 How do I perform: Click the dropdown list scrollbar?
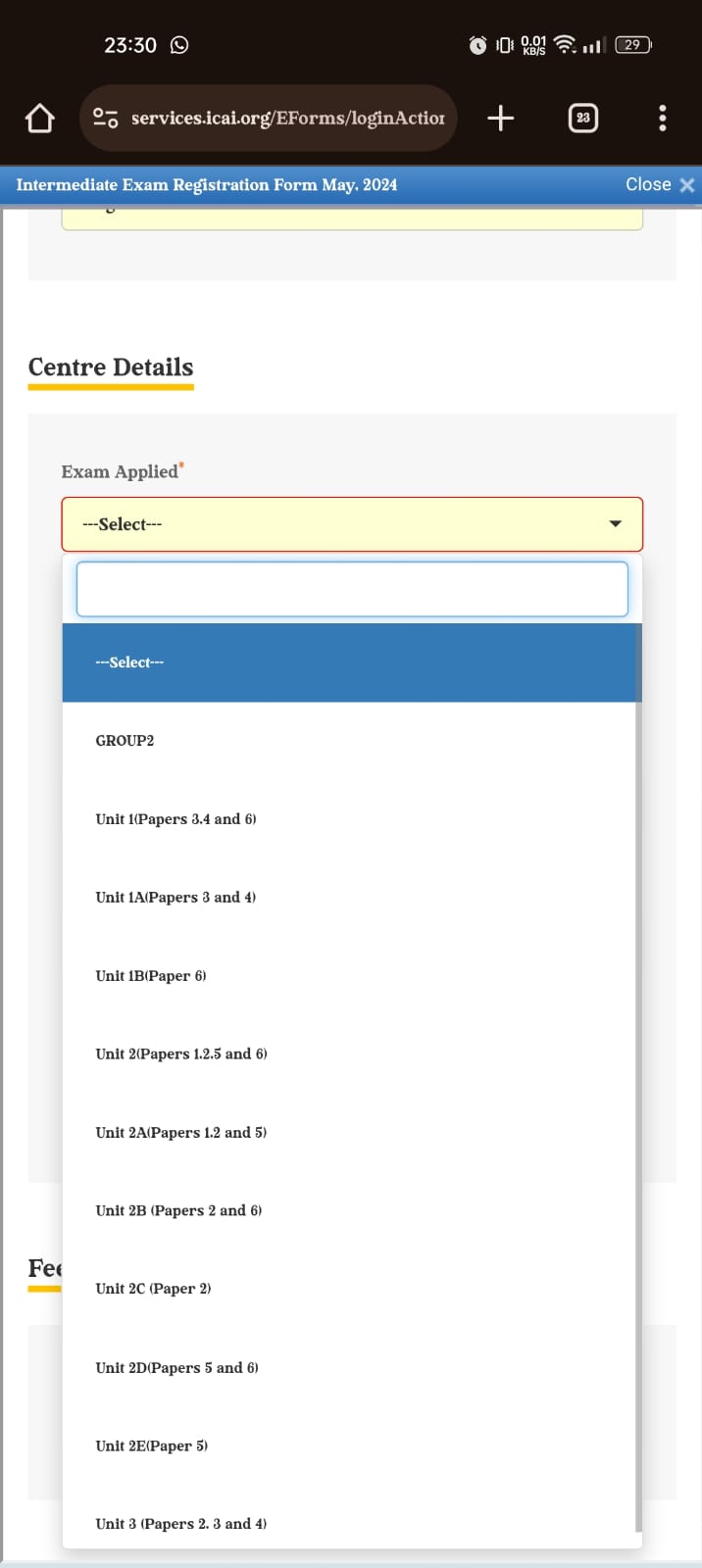[x=638, y=1078]
